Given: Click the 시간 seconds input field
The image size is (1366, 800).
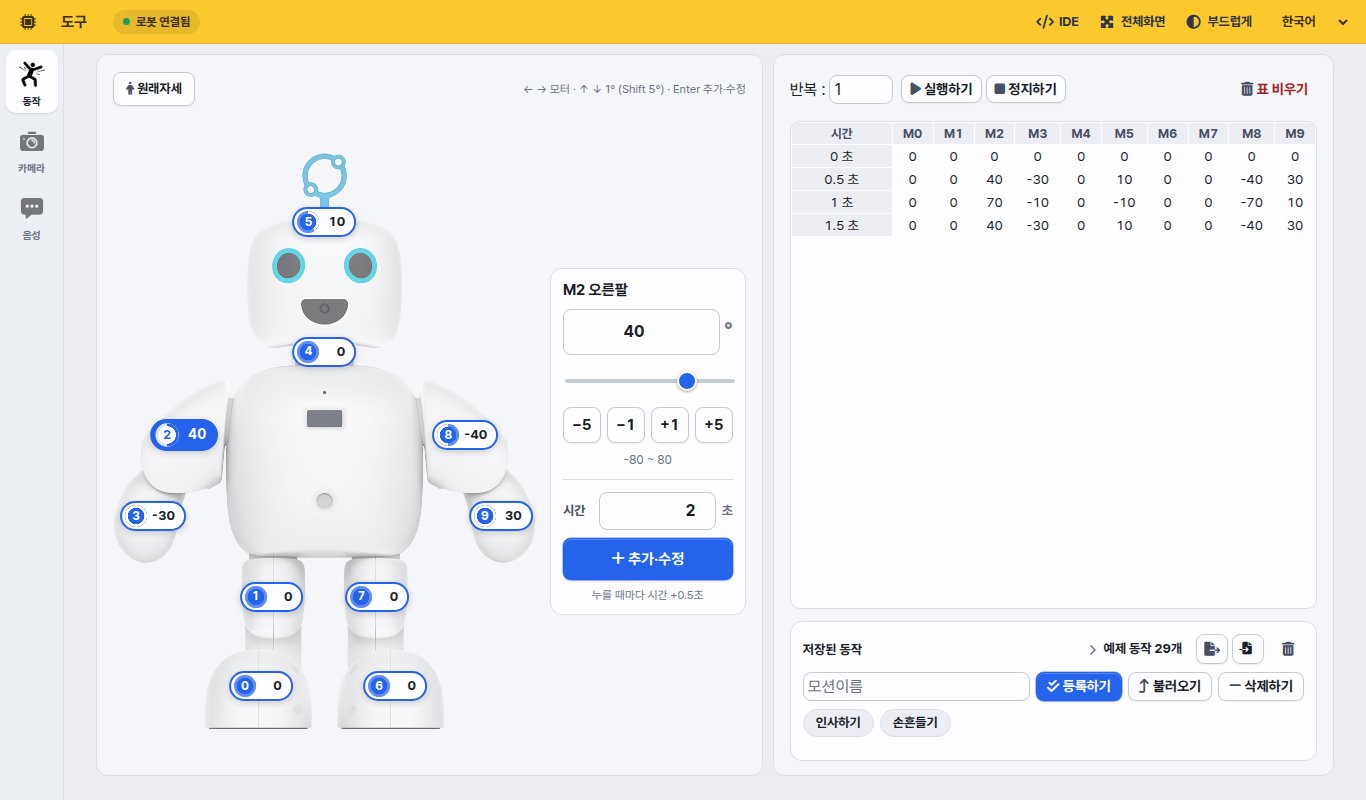Looking at the screenshot, I should point(657,510).
